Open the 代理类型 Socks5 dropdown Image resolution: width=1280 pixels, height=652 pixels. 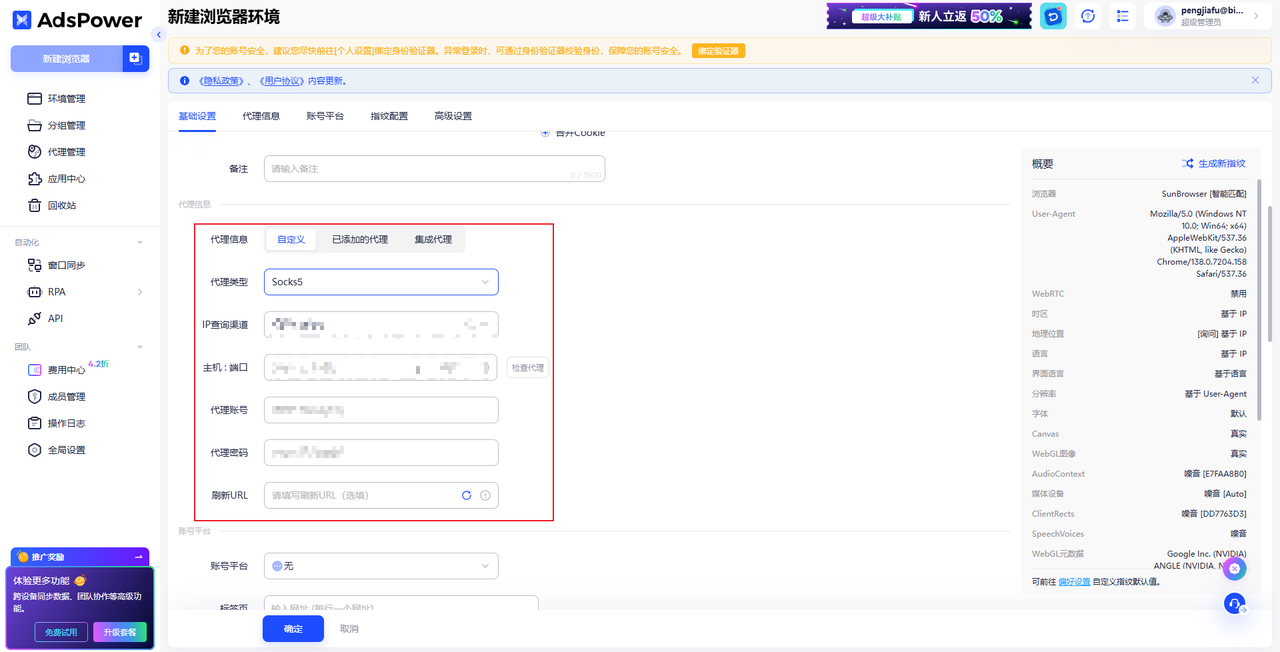coord(381,282)
